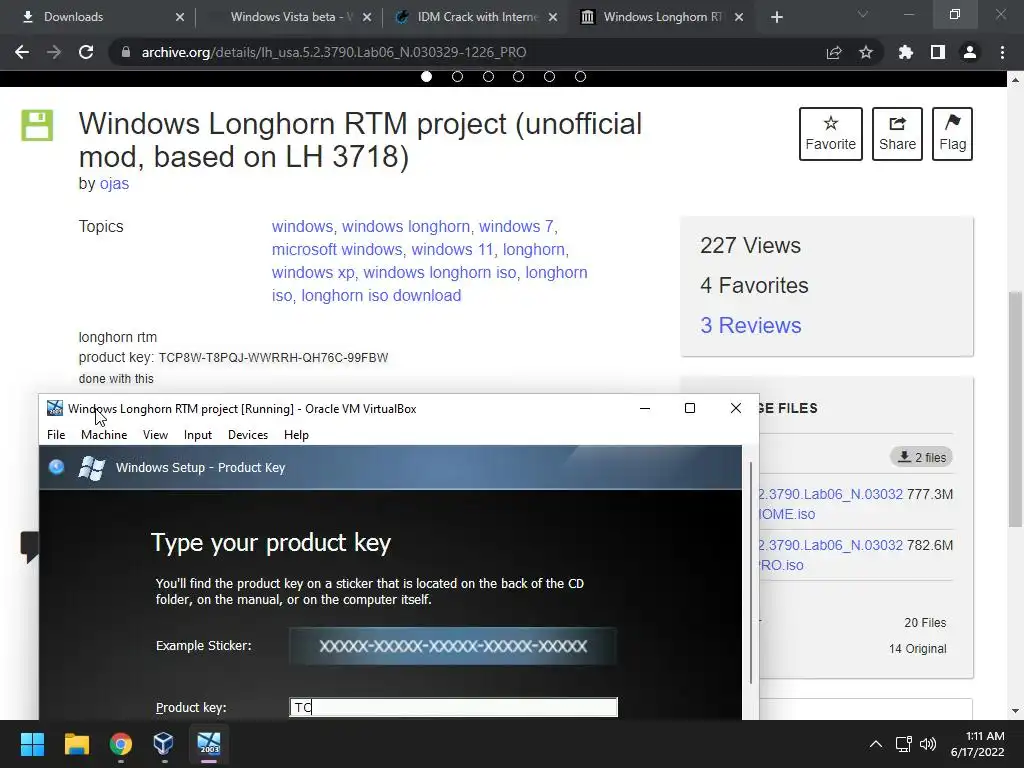Download the 782.6M PRO.iso file link
The height and width of the screenshot is (768, 1024).
click(830, 554)
